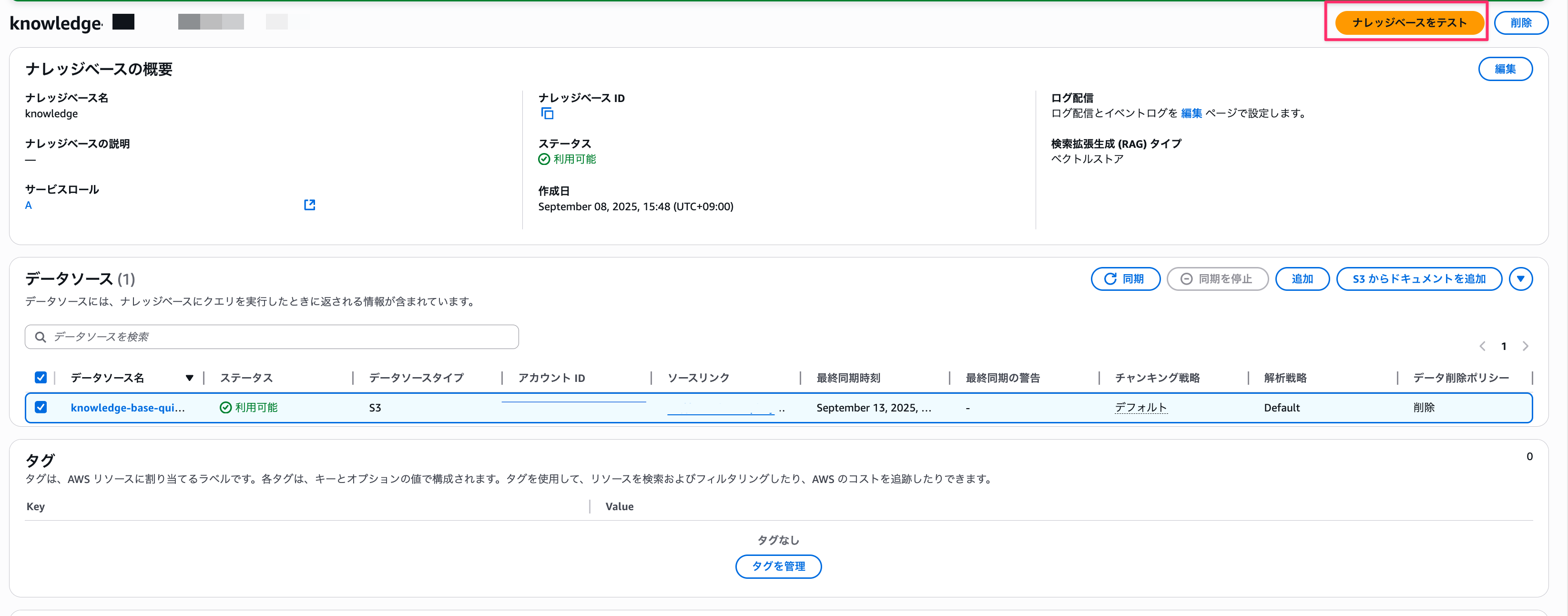
Task: Click the 削除 button at top right
Action: click(1520, 22)
